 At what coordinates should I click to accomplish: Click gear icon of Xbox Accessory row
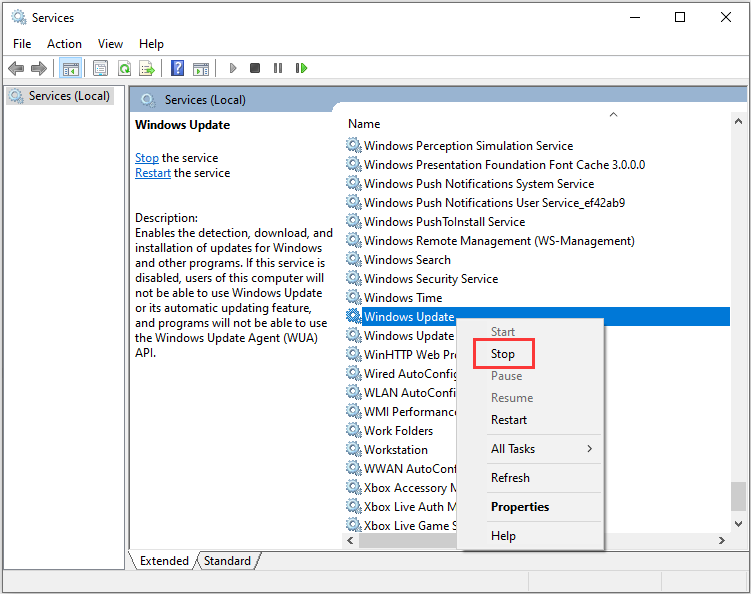pos(353,487)
